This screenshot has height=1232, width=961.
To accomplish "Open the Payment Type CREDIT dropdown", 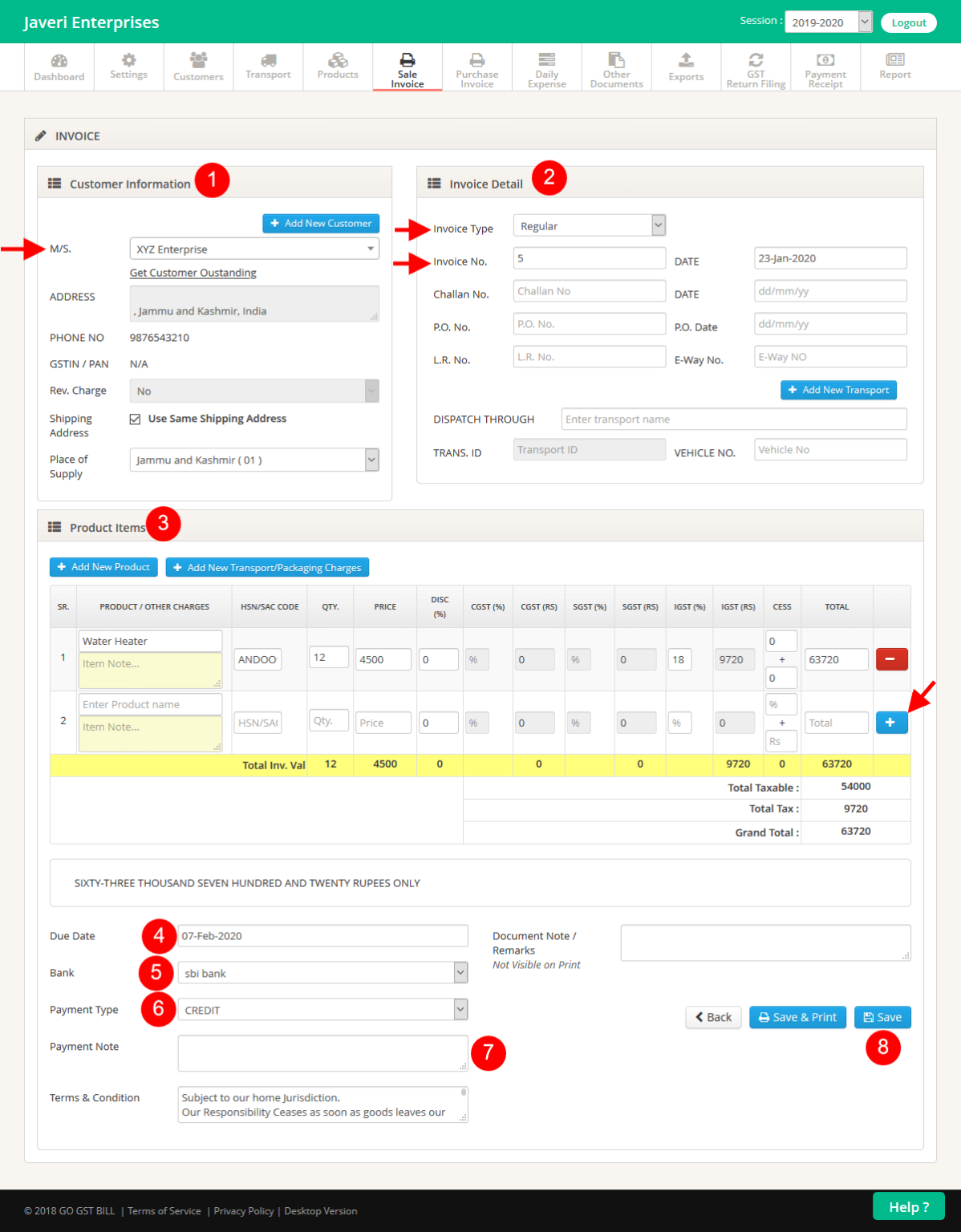I will pyautogui.click(x=322, y=1009).
